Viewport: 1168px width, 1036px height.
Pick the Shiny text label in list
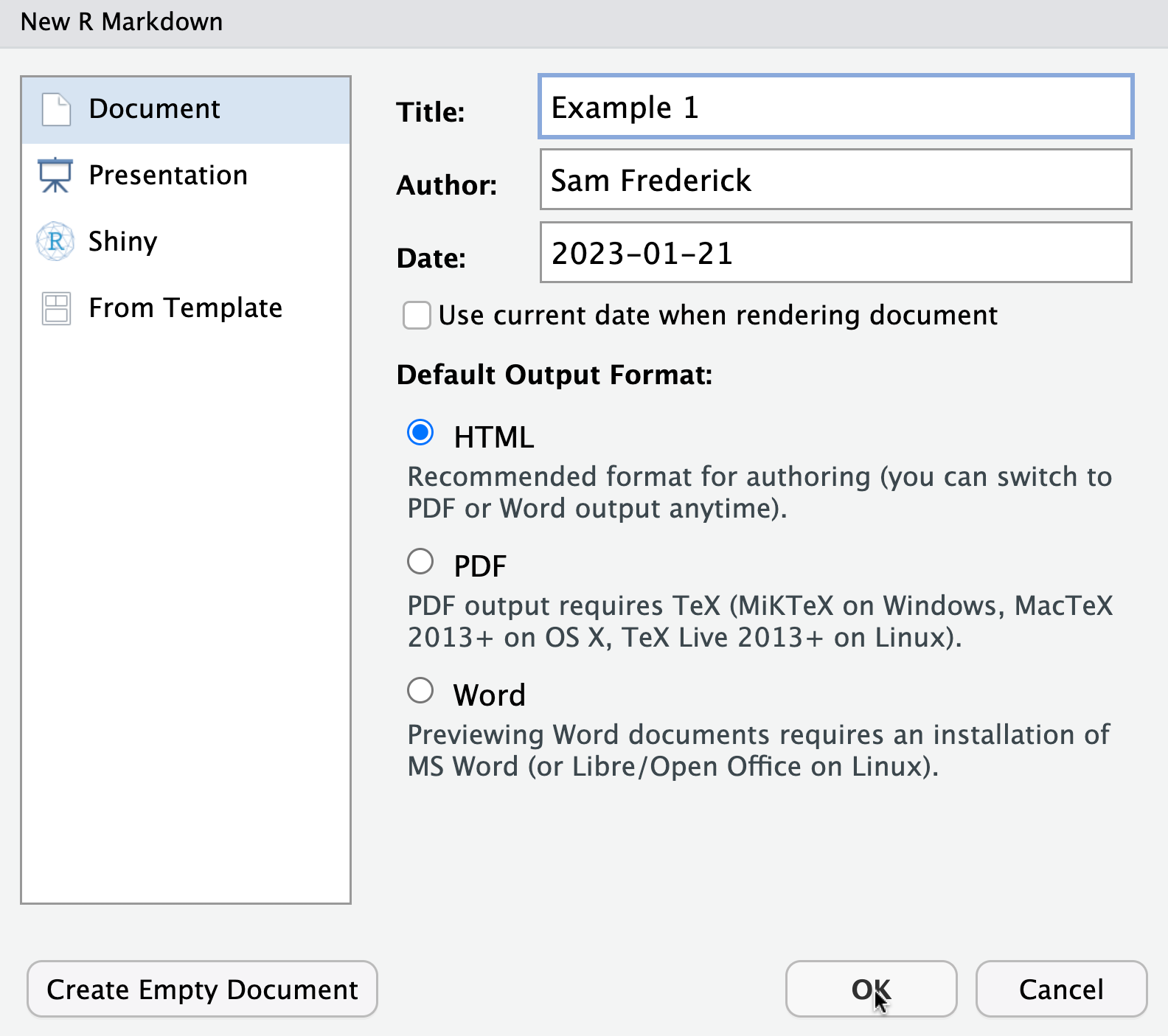[122, 242]
